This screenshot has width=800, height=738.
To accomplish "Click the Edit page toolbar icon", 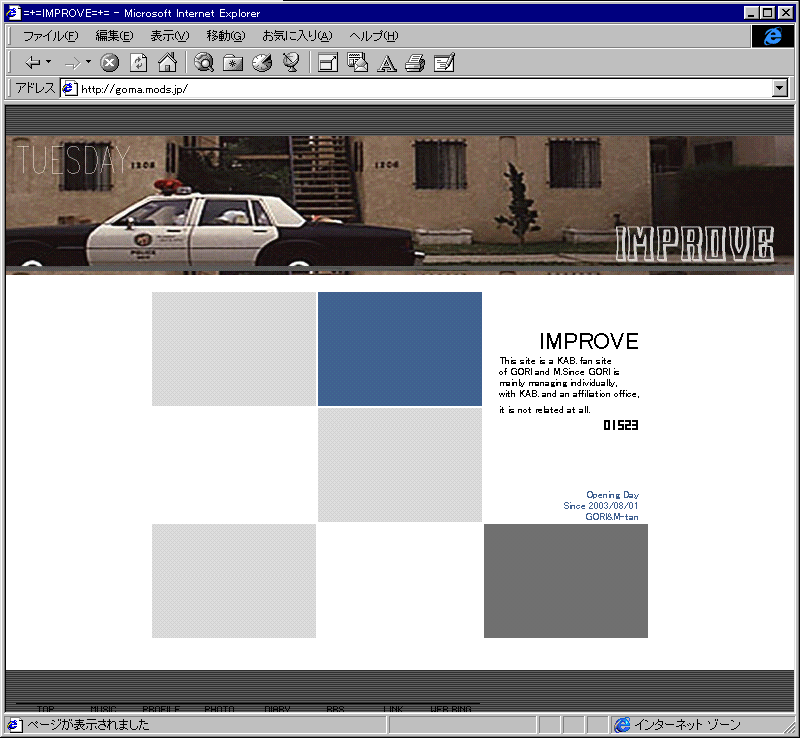I will click(x=444, y=63).
